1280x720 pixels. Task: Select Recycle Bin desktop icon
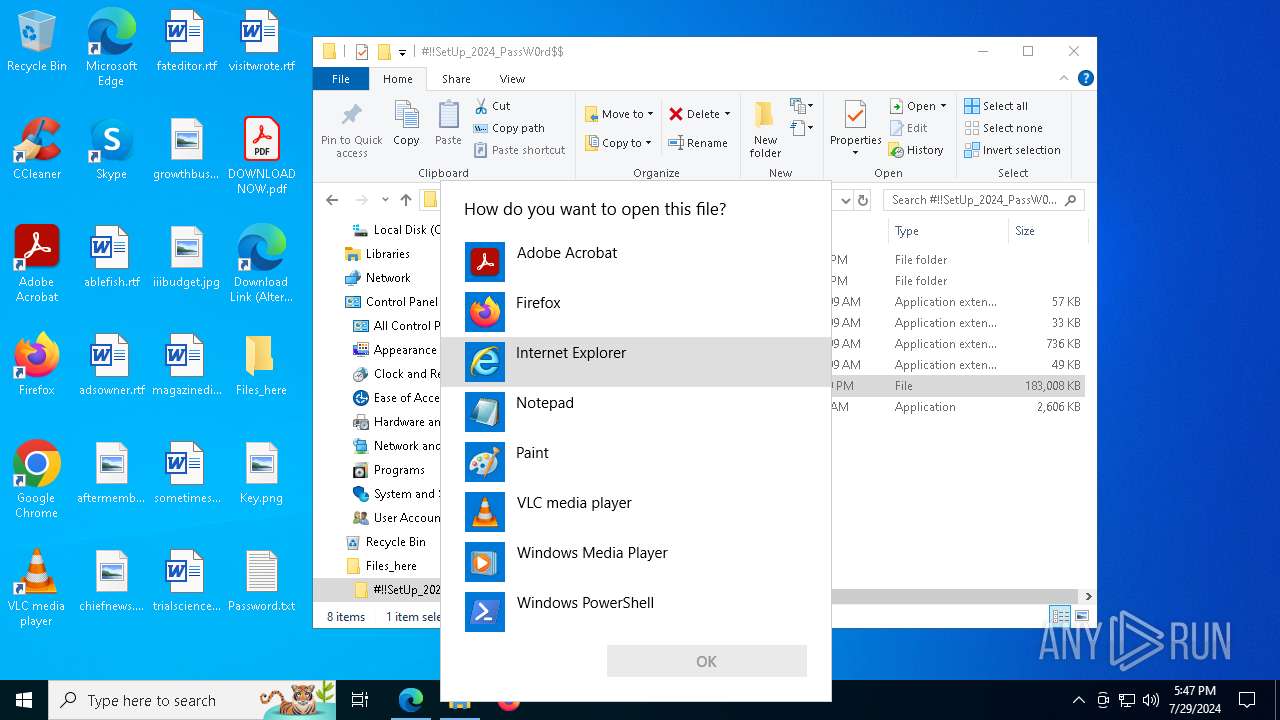pyautogui.click(x=37, y=42)
